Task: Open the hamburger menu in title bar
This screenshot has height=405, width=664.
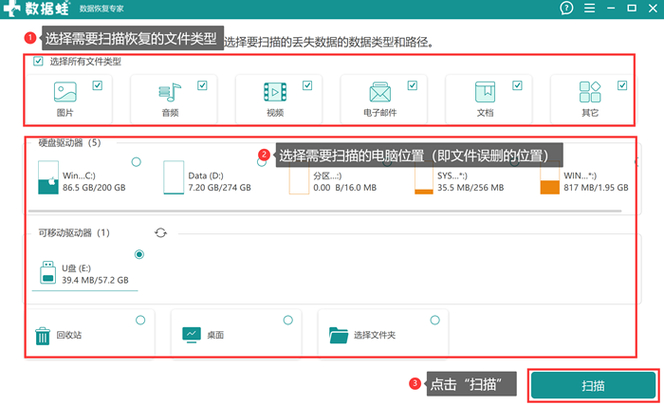Action: (589, 8)
